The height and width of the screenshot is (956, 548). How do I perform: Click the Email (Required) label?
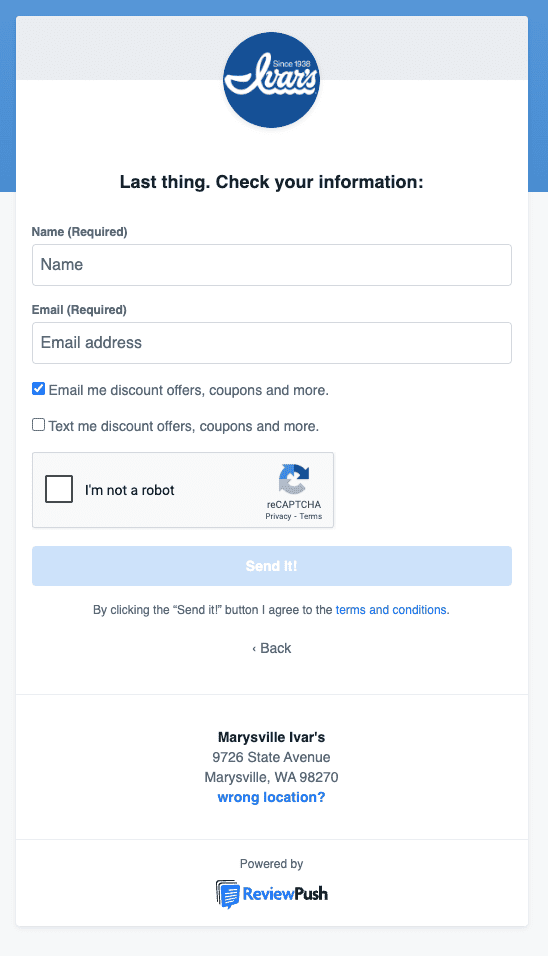(79, 310)
